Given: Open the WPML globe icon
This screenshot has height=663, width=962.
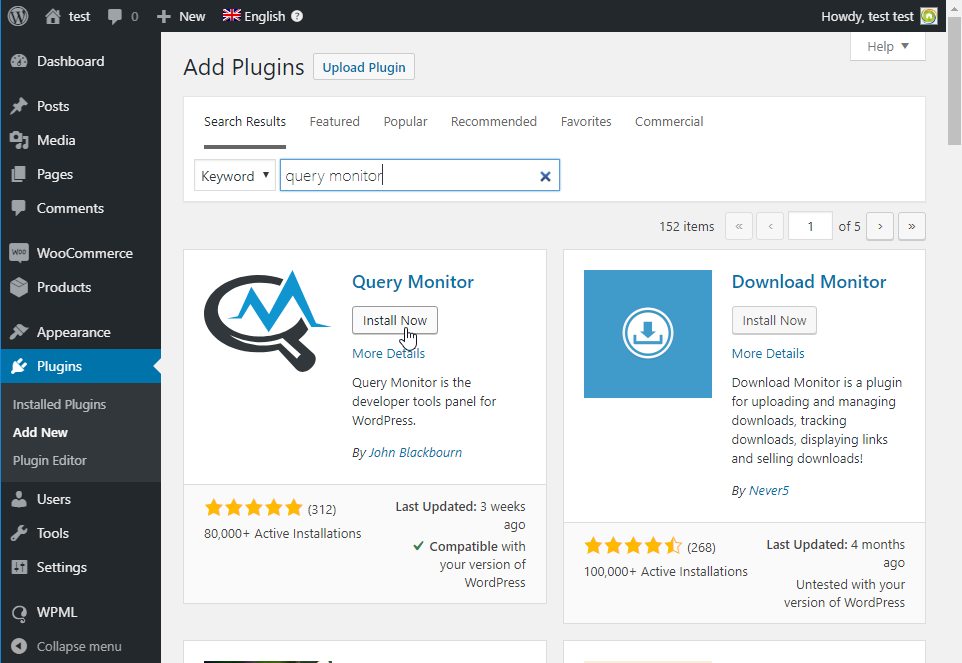Looking at the screenshot, I should click(x=22, y=611).
